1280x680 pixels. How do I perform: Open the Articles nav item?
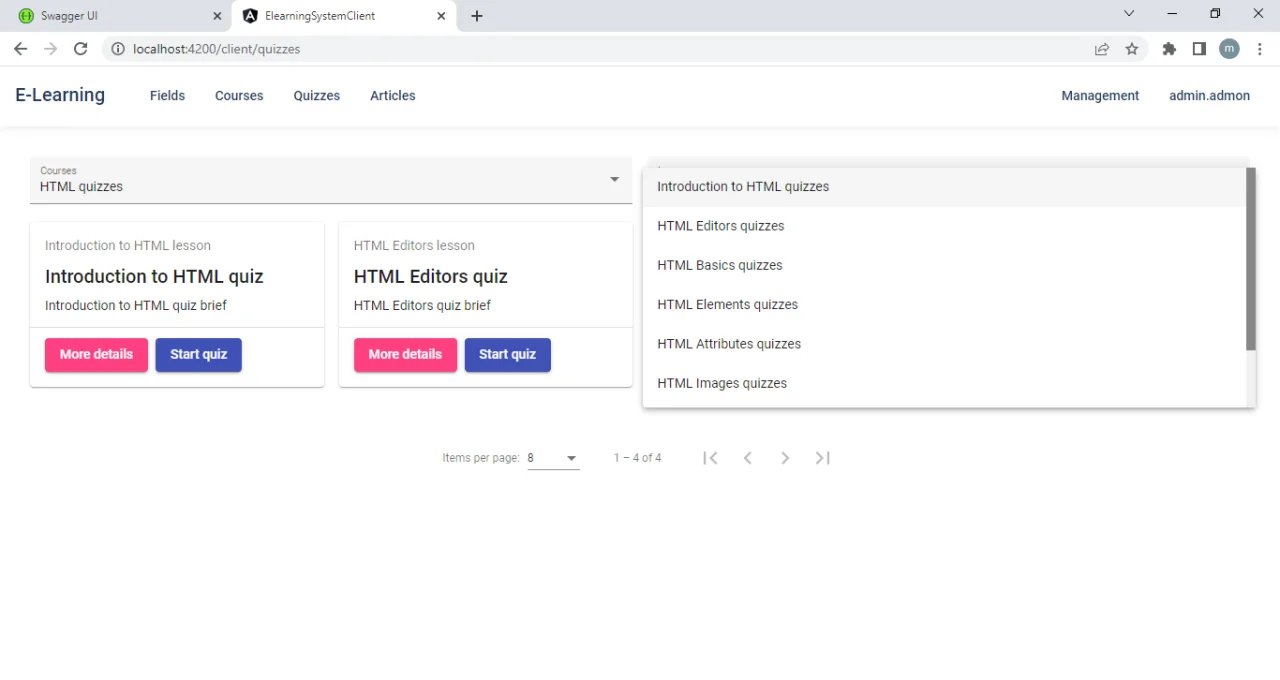pos(393,96)
